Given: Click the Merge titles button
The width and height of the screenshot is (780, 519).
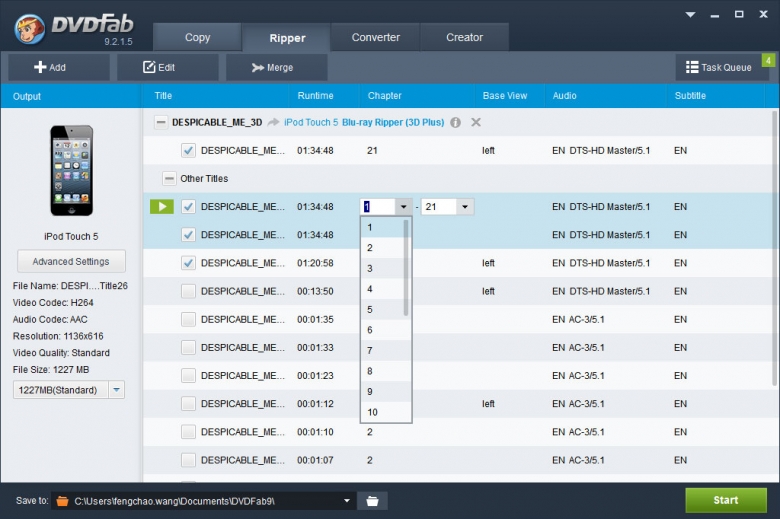Looking at the screenshot, I should [272, 67].
